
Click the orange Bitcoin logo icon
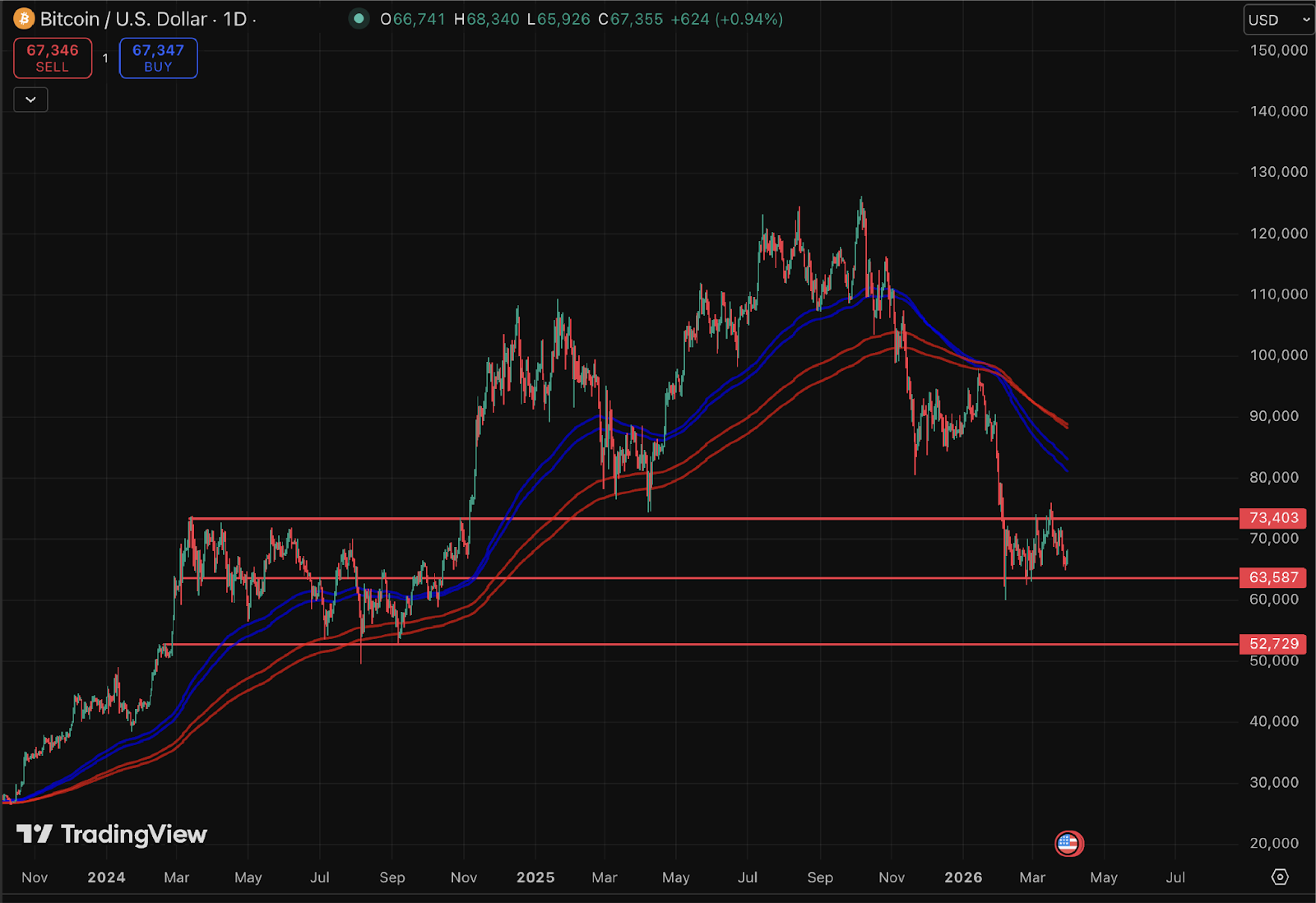tap(24, 19)
